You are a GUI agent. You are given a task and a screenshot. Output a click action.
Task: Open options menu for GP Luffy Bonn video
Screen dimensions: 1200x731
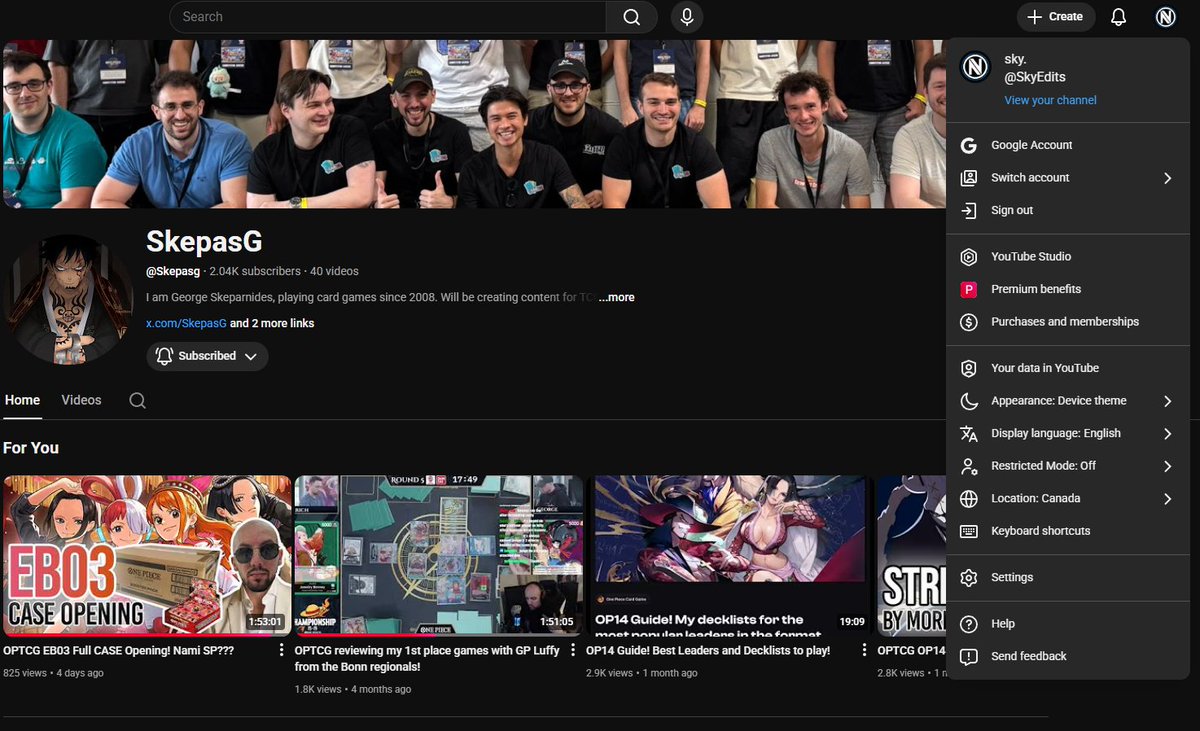[x=573, y=650]
